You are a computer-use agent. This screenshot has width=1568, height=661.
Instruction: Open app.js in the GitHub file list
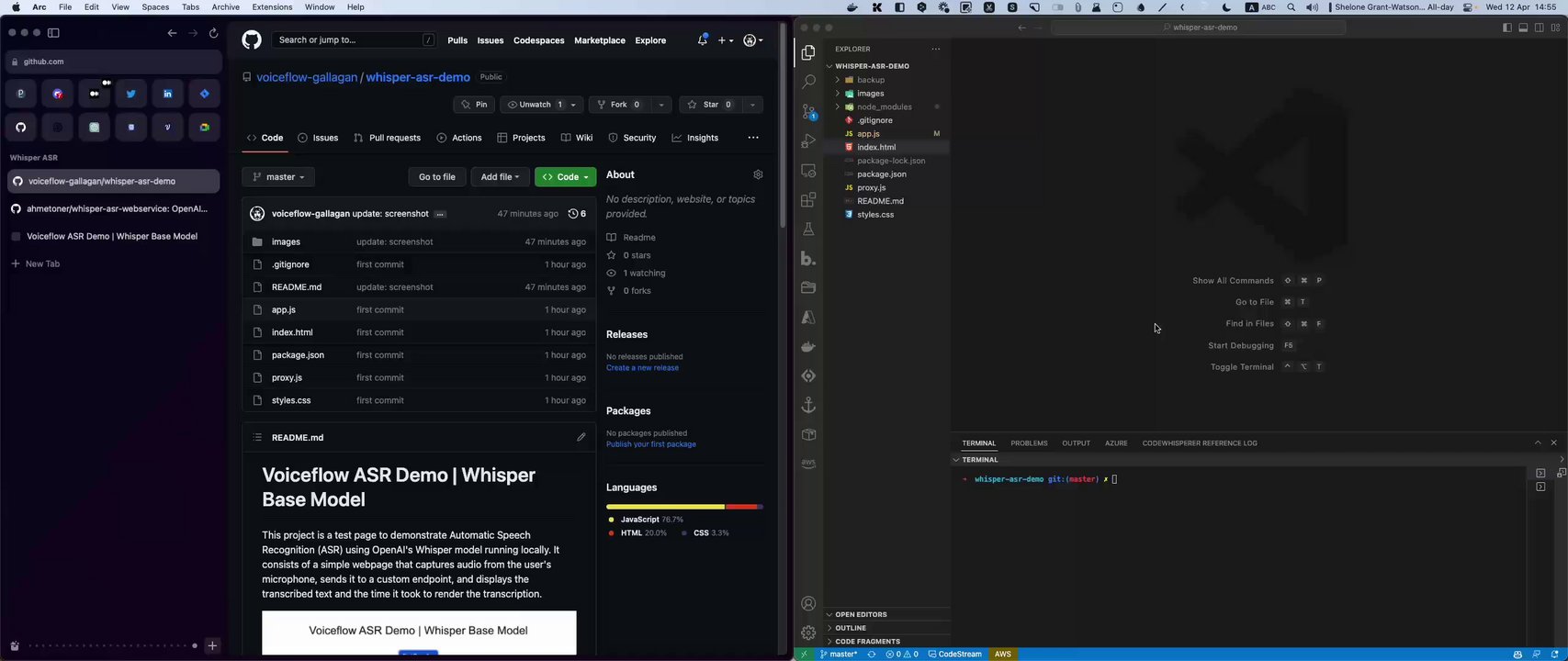tap(284, 310)
